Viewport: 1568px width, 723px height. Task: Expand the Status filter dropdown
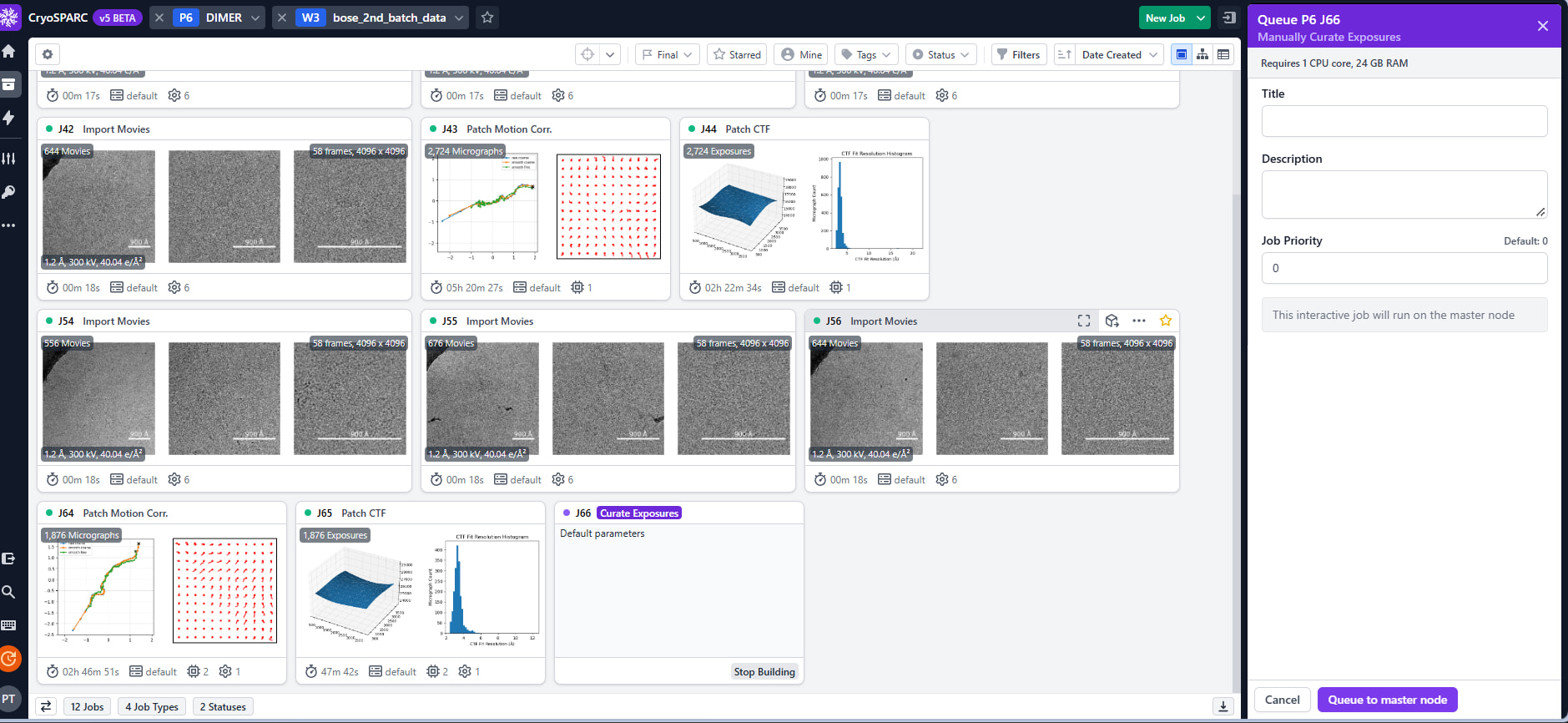pos(941,54)
